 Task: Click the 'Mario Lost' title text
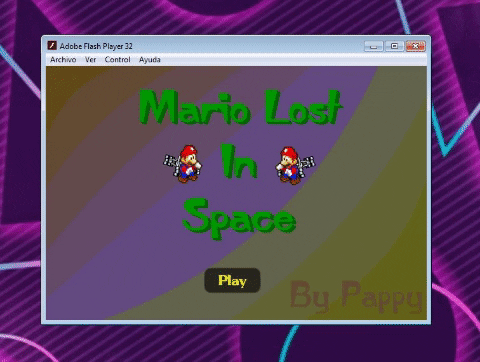(240, 107)
